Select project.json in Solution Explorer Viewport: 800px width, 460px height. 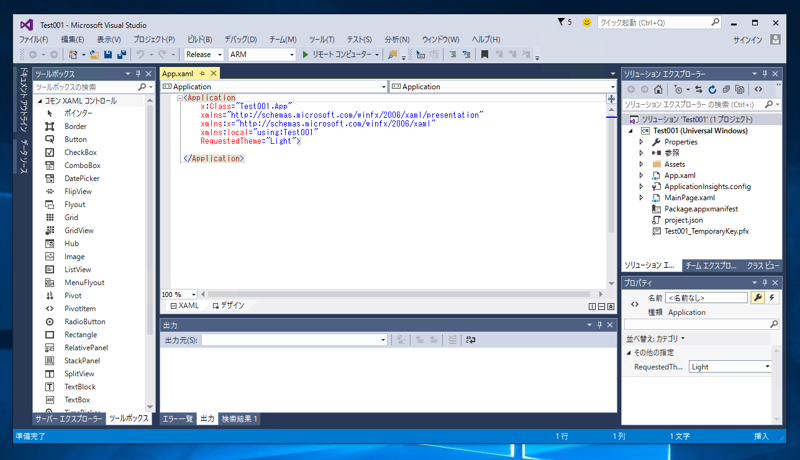click(x=684, y=220)
